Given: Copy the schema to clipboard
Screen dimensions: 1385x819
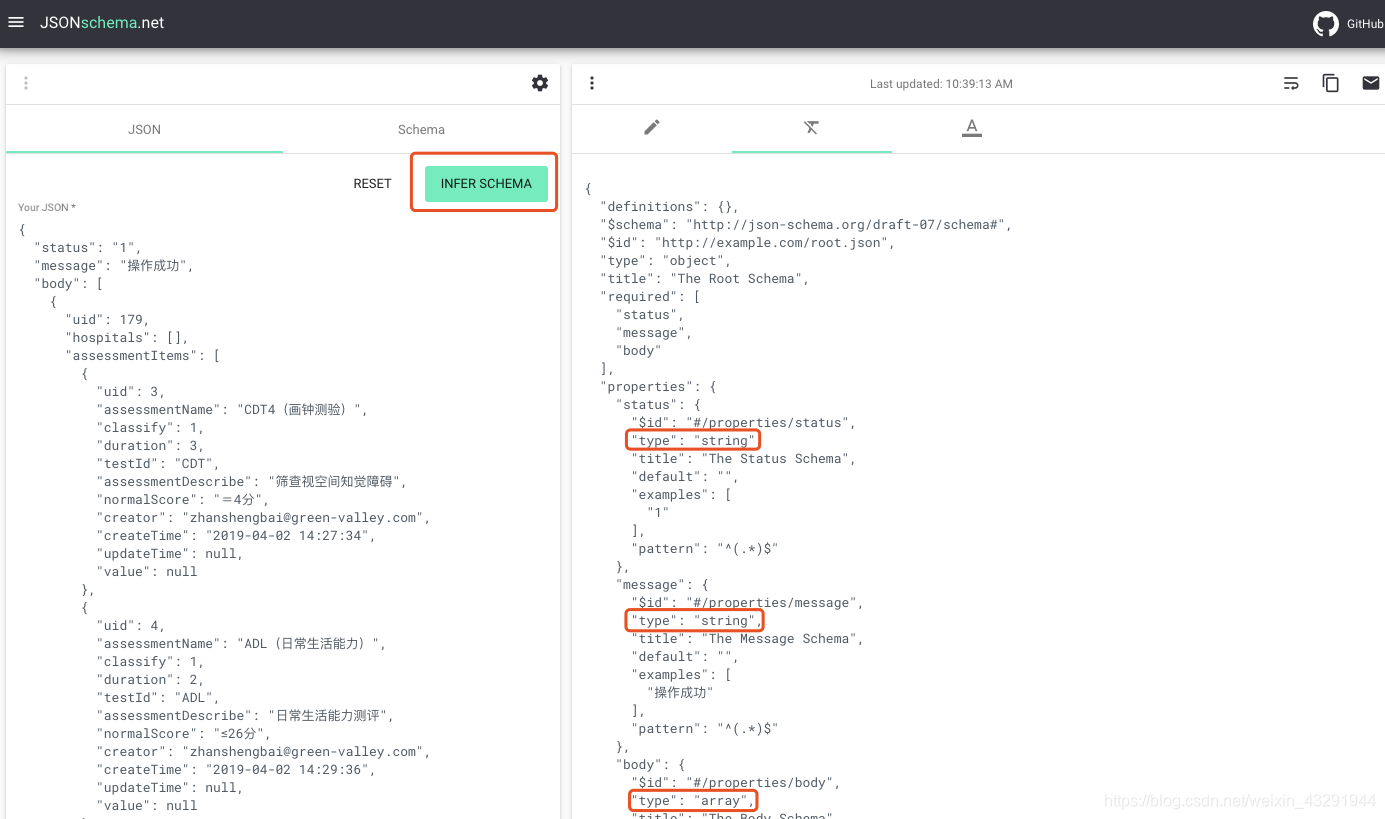Looking at the screenshot, I should coord(1331,83).
